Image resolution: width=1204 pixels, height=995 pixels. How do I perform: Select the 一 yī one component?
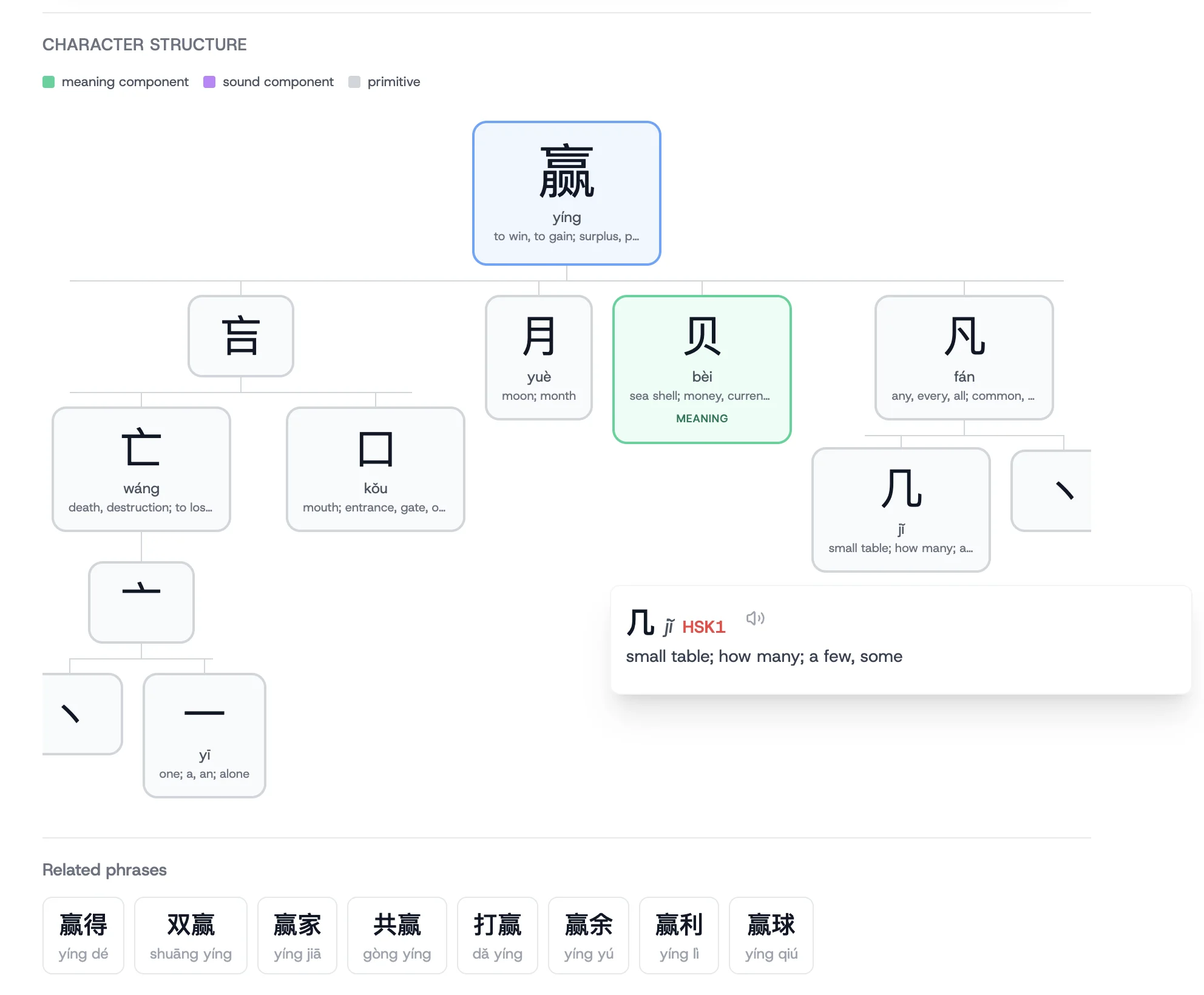[204, 735]
